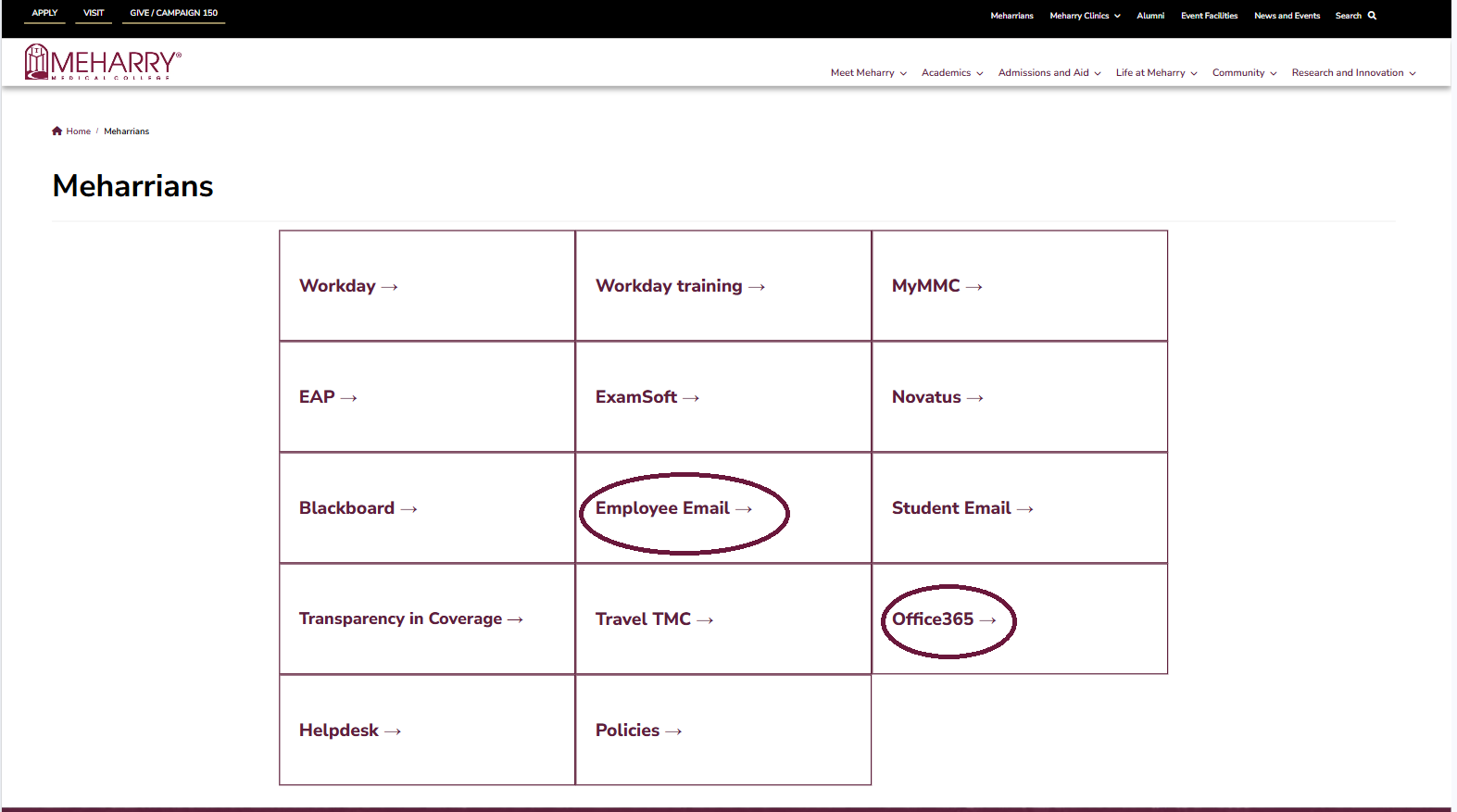1457x812 pixels.
Task: Expand the Life at Meharry menu
Action: (1156, 73)
